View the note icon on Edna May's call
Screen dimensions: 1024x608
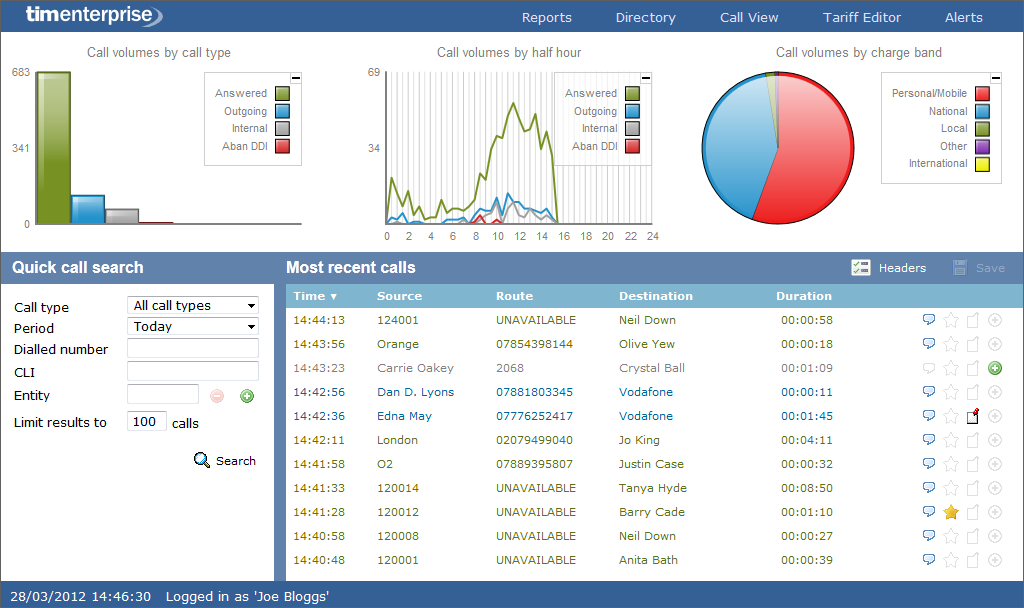[972, 416]
